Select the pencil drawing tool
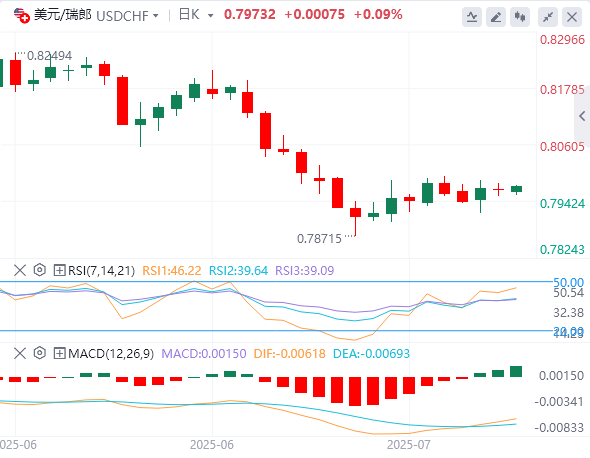590x458 pixels. [496, 17]
